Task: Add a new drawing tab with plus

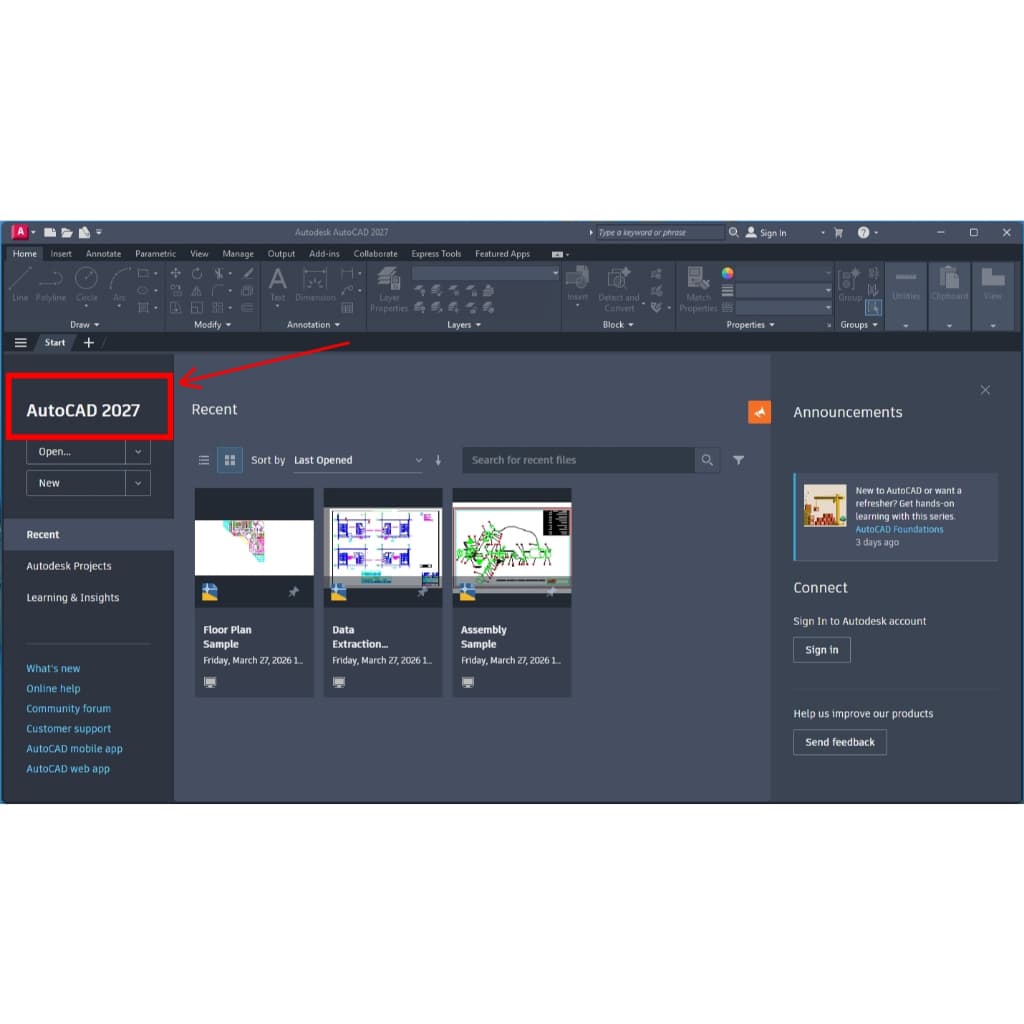Action: (89, 342)
